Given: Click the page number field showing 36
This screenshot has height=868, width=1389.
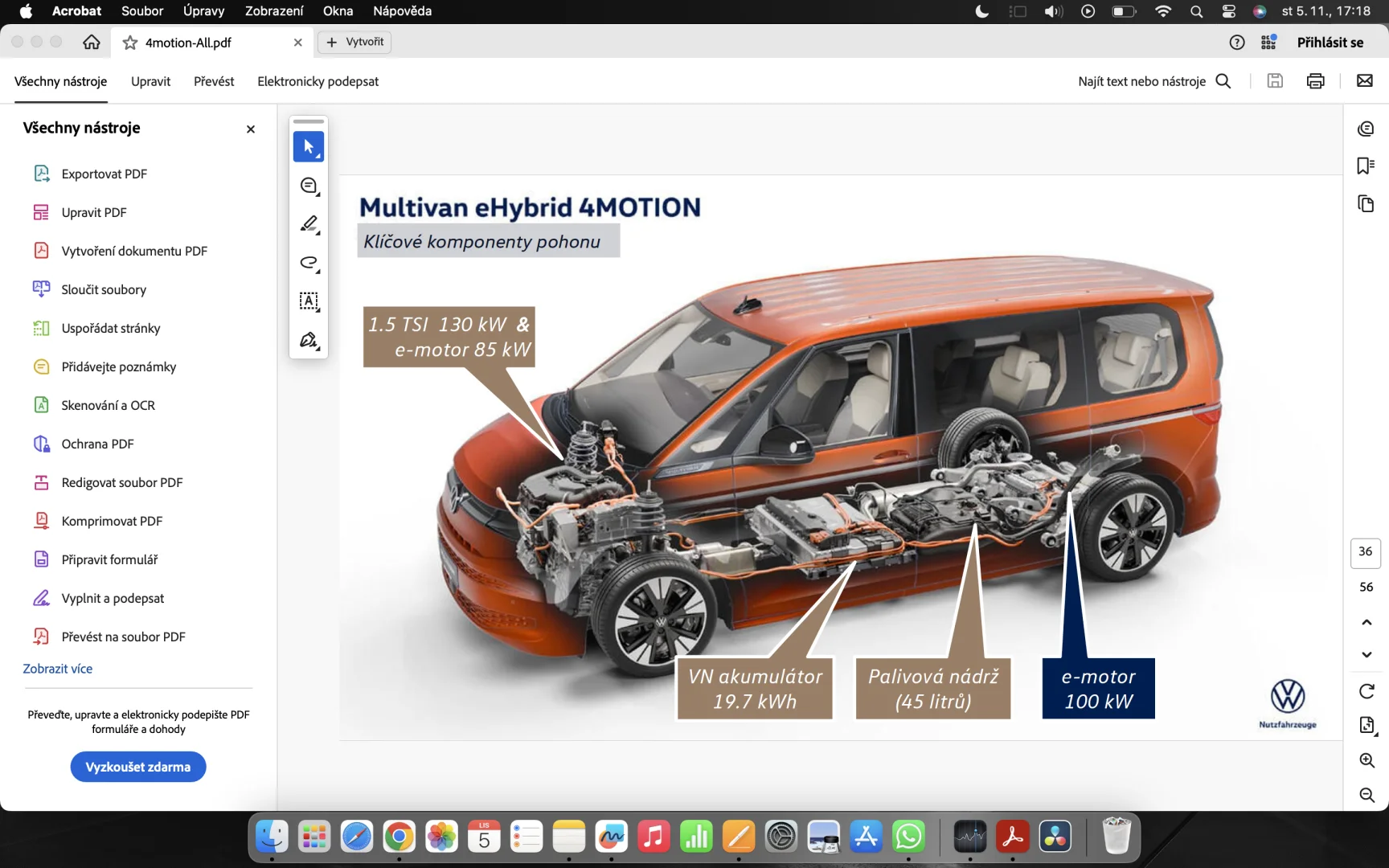Looking at the screenshot, I should click(x=1365, y=552).
